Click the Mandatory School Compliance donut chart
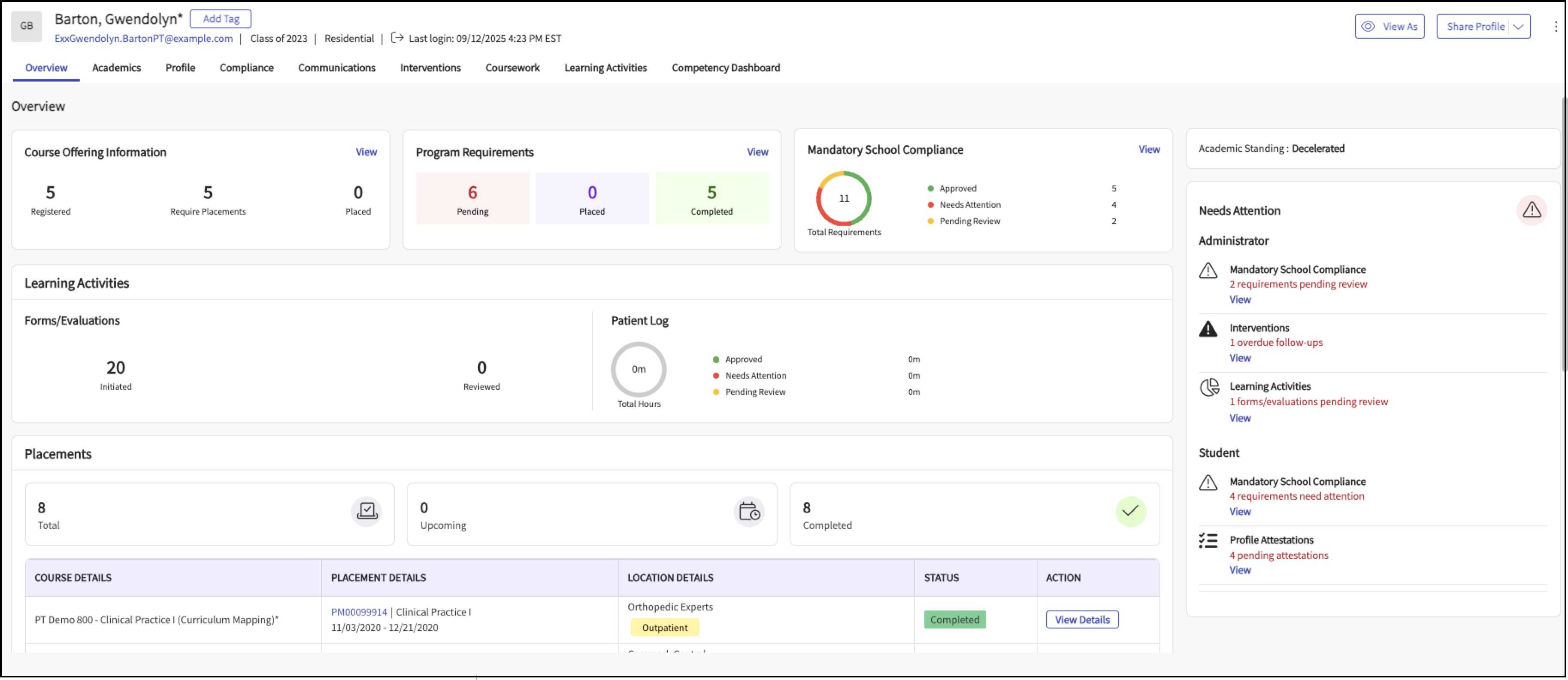1568x680 pixels. [x=843, y=198]
